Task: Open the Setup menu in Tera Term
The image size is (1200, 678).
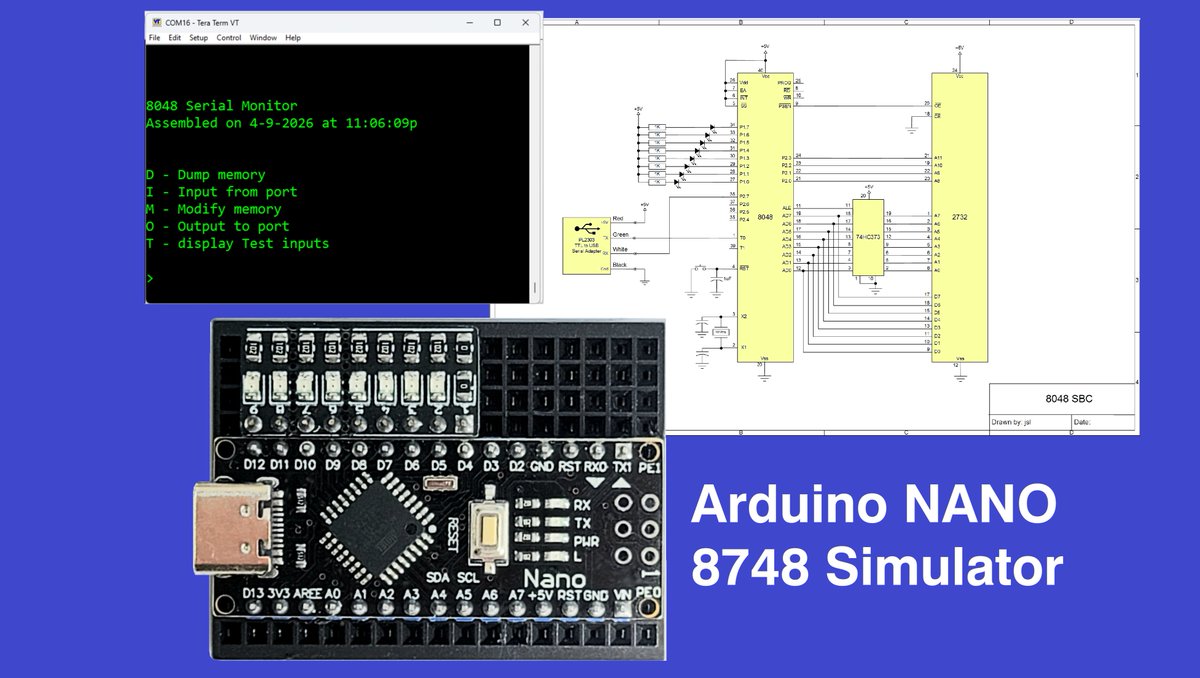Action: [199, 38]
